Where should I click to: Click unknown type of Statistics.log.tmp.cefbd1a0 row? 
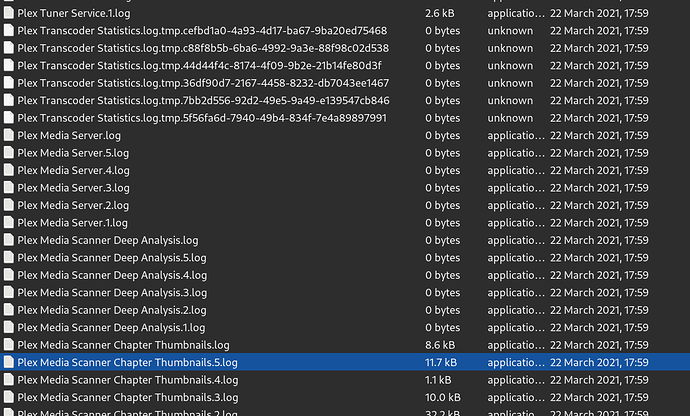(x=510, y=30)
